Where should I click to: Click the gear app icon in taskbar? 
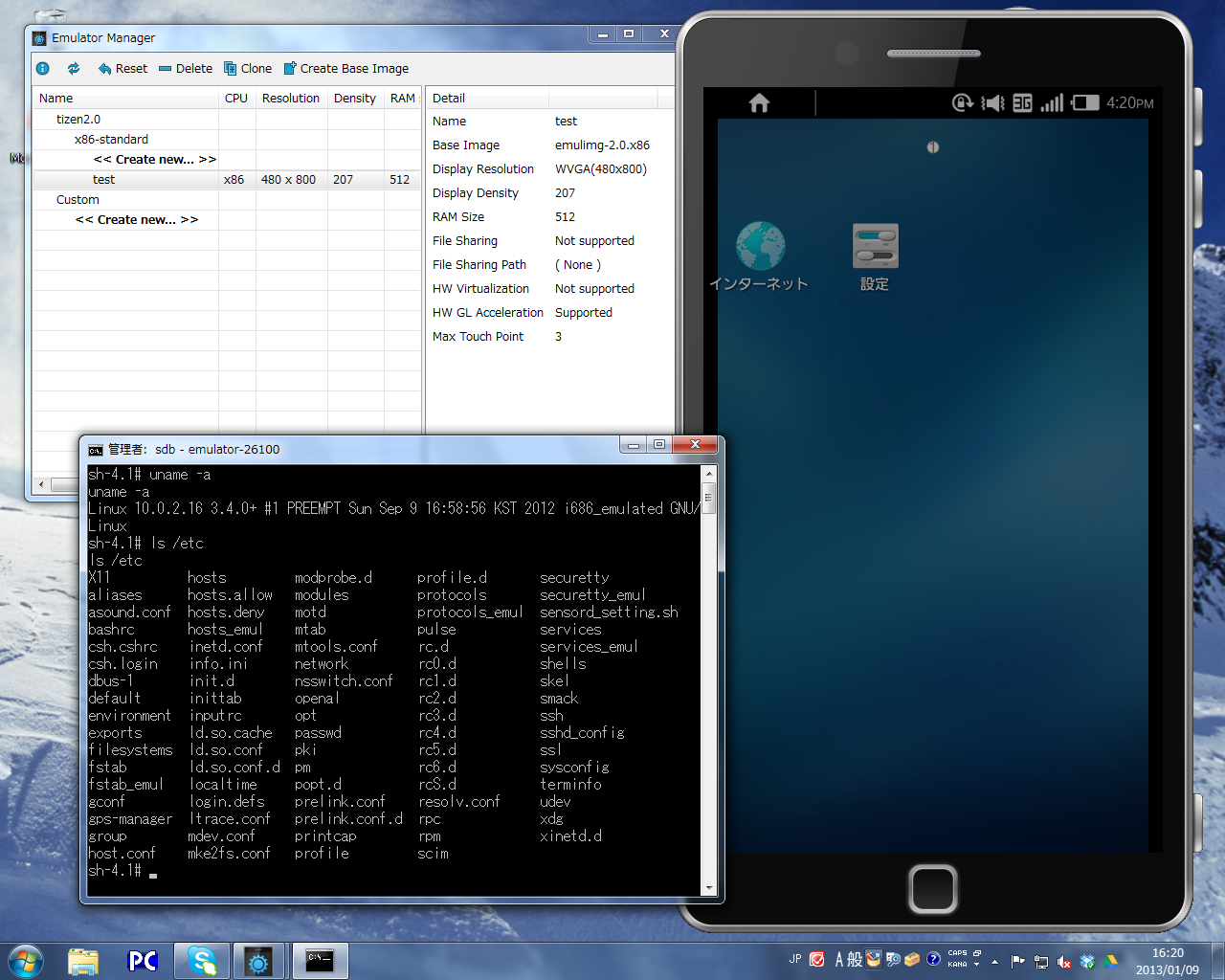(x=258, y=961)
